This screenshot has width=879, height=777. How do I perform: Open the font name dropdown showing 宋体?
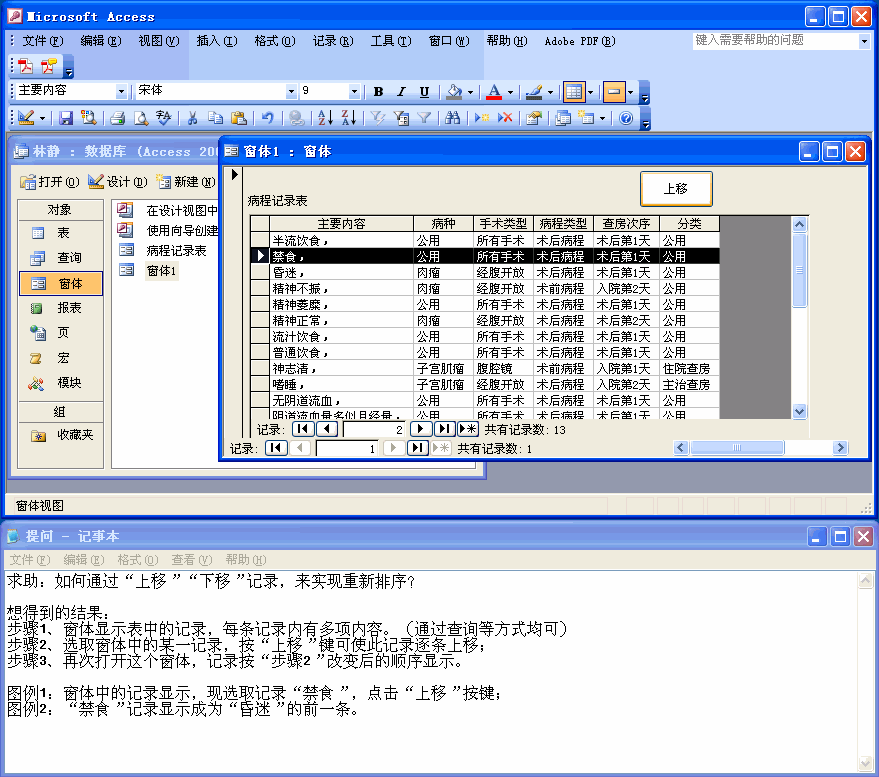click(x=291, y=92)
